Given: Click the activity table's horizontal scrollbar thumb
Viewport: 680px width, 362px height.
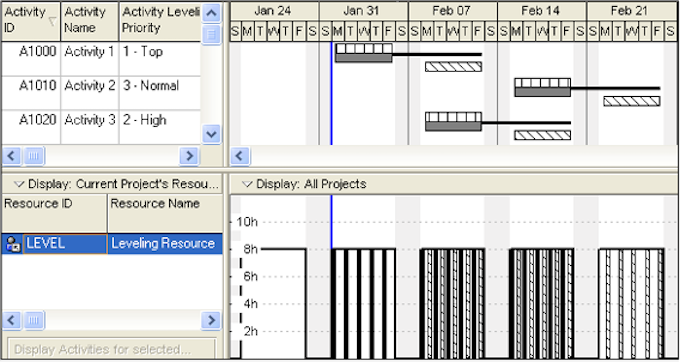Looking at the screenshot, I should click(34, 156).
